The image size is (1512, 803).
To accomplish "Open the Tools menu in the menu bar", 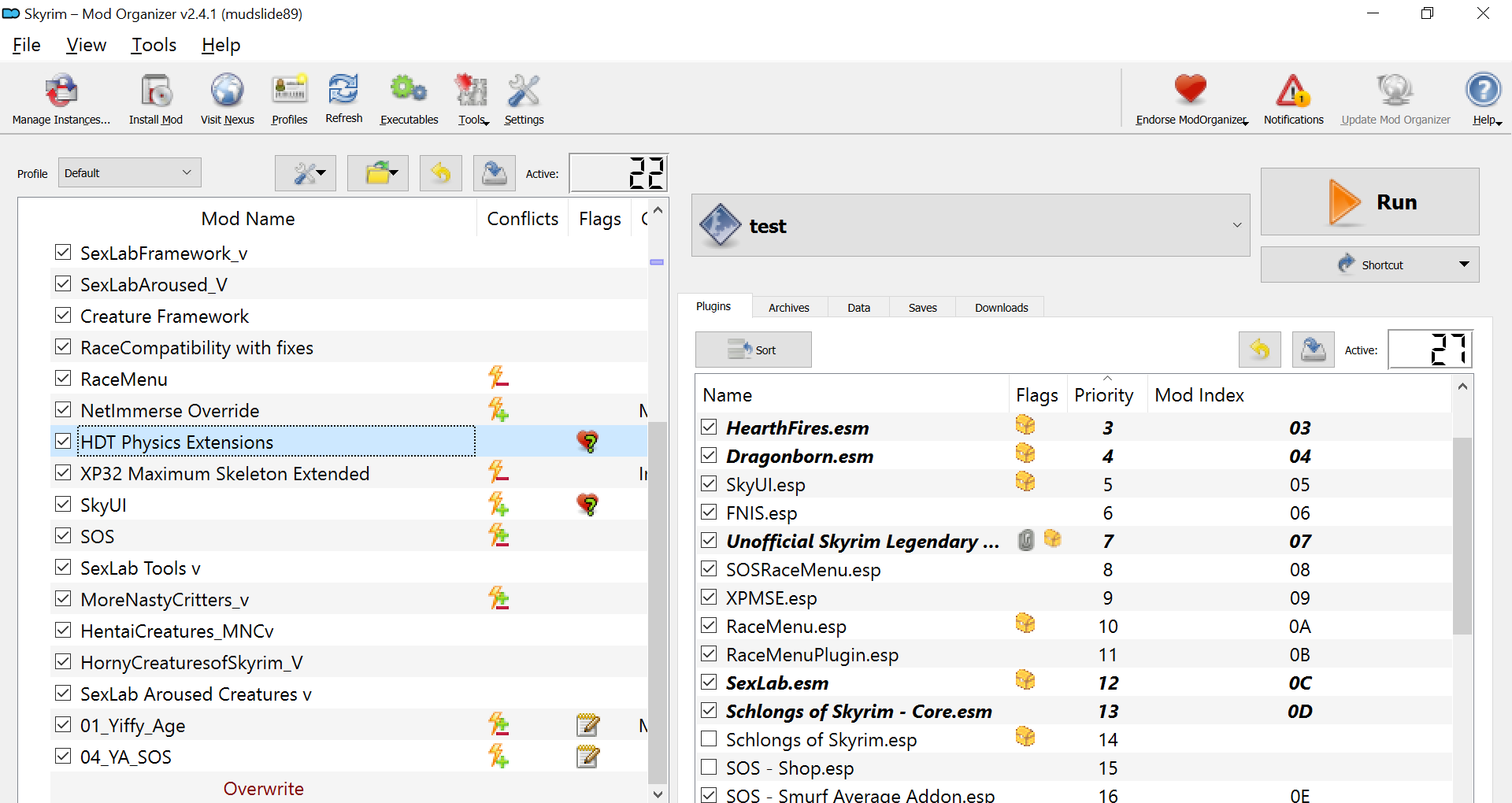I will point(154,45).
